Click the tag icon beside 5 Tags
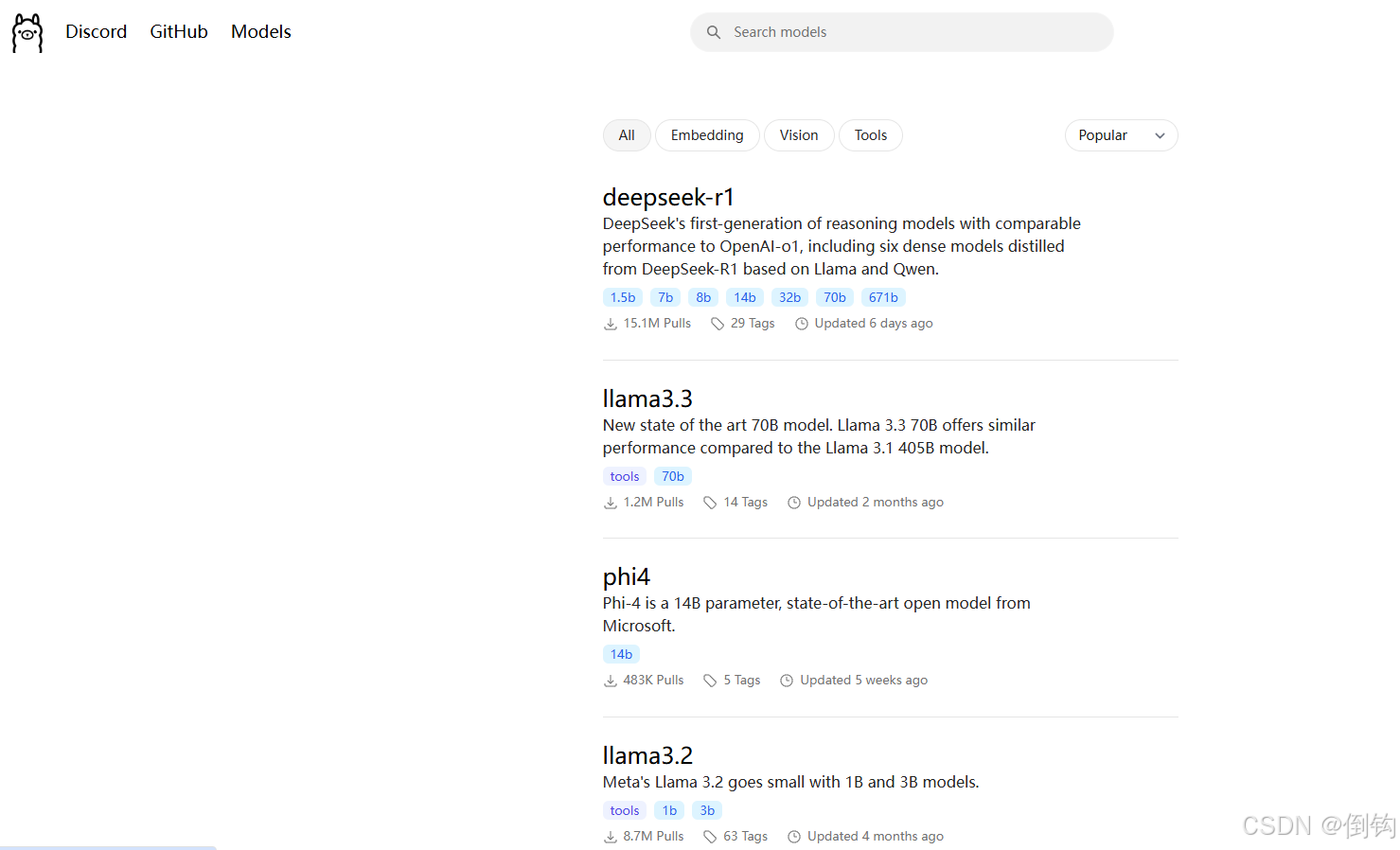Image resolution: width=1400 pixels, height=850 pixels. (x=710, y=681)
